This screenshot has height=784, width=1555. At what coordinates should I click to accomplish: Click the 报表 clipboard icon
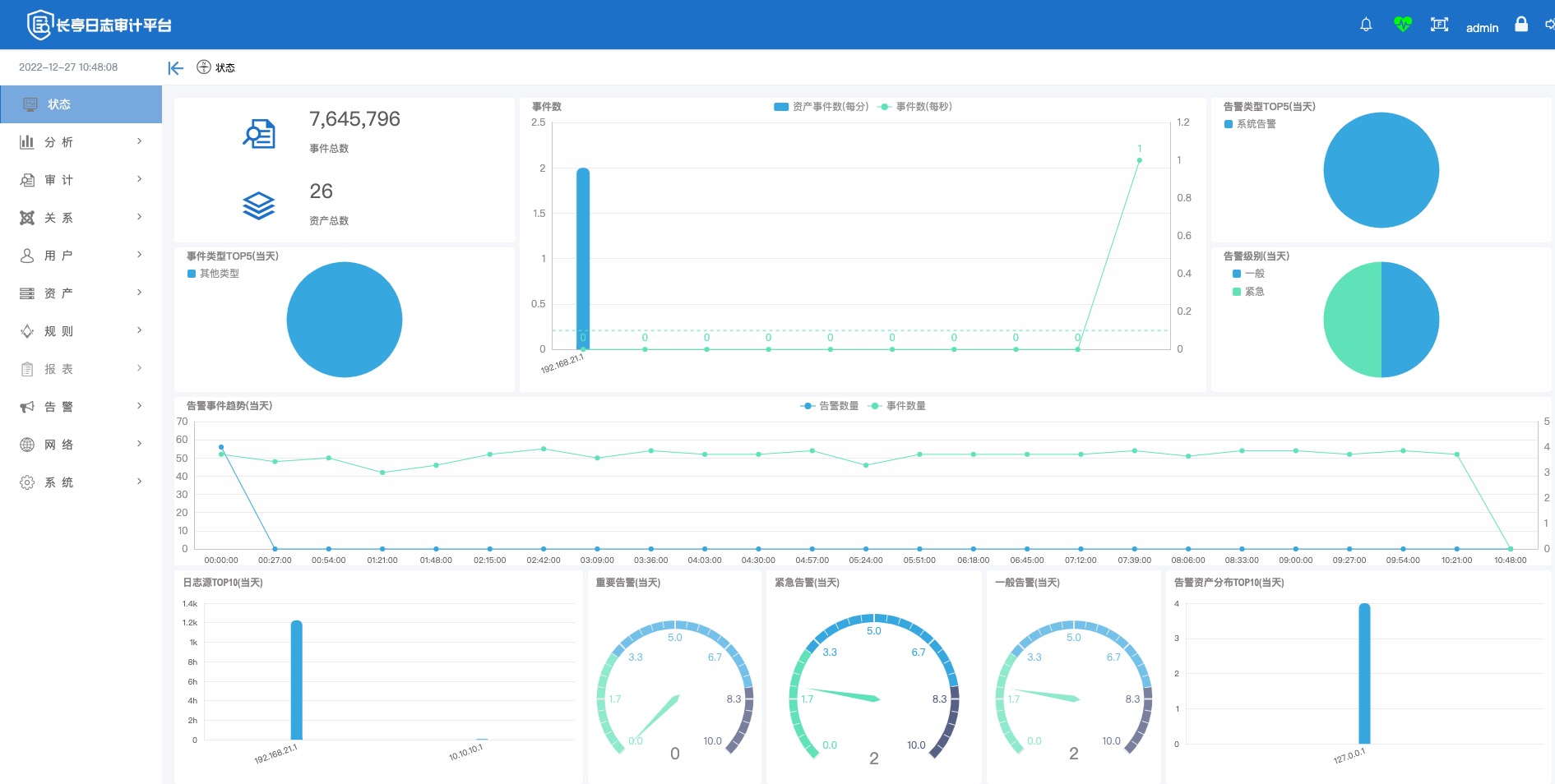click(27, 369)
